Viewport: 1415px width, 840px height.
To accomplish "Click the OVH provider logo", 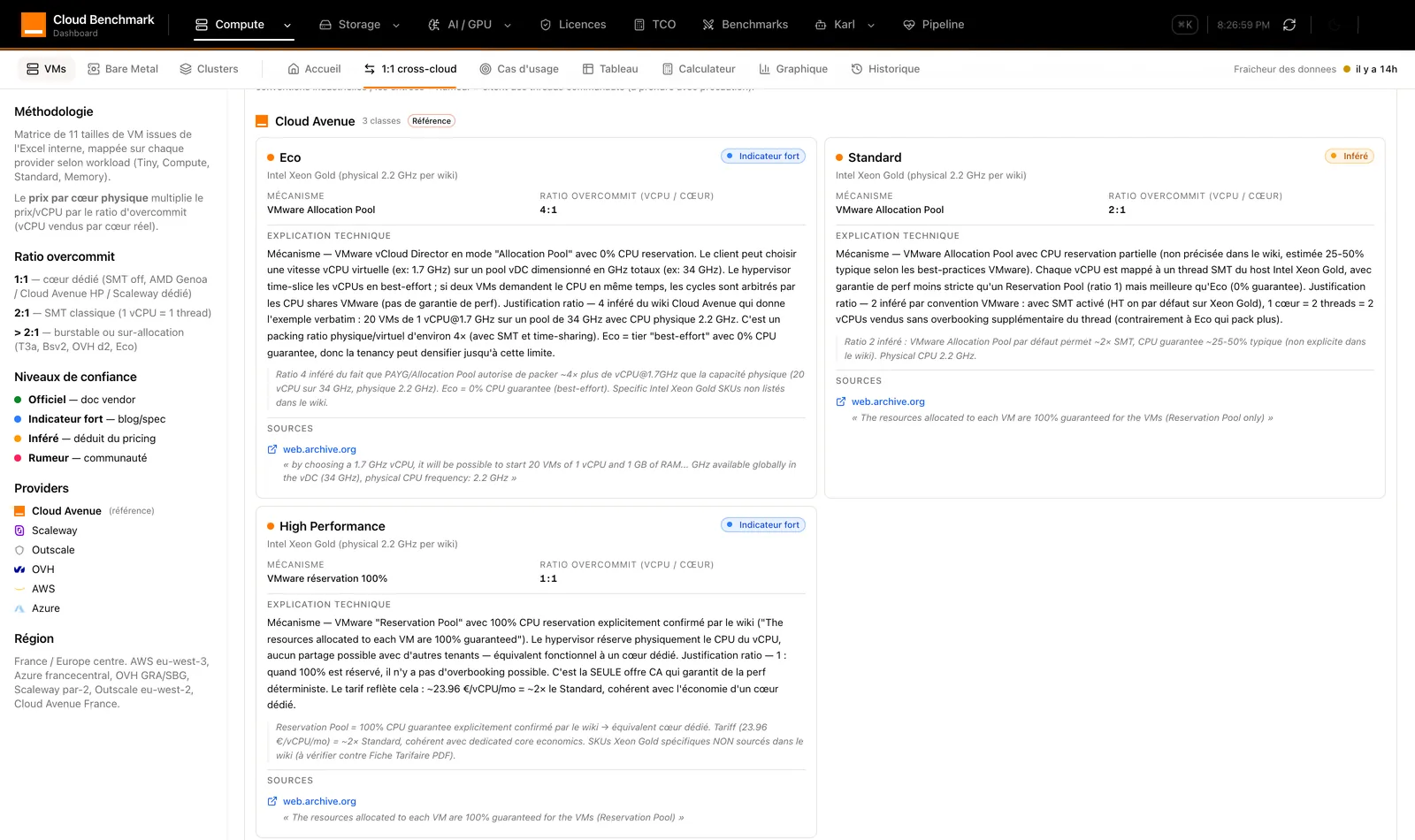I will pos(19,569).
